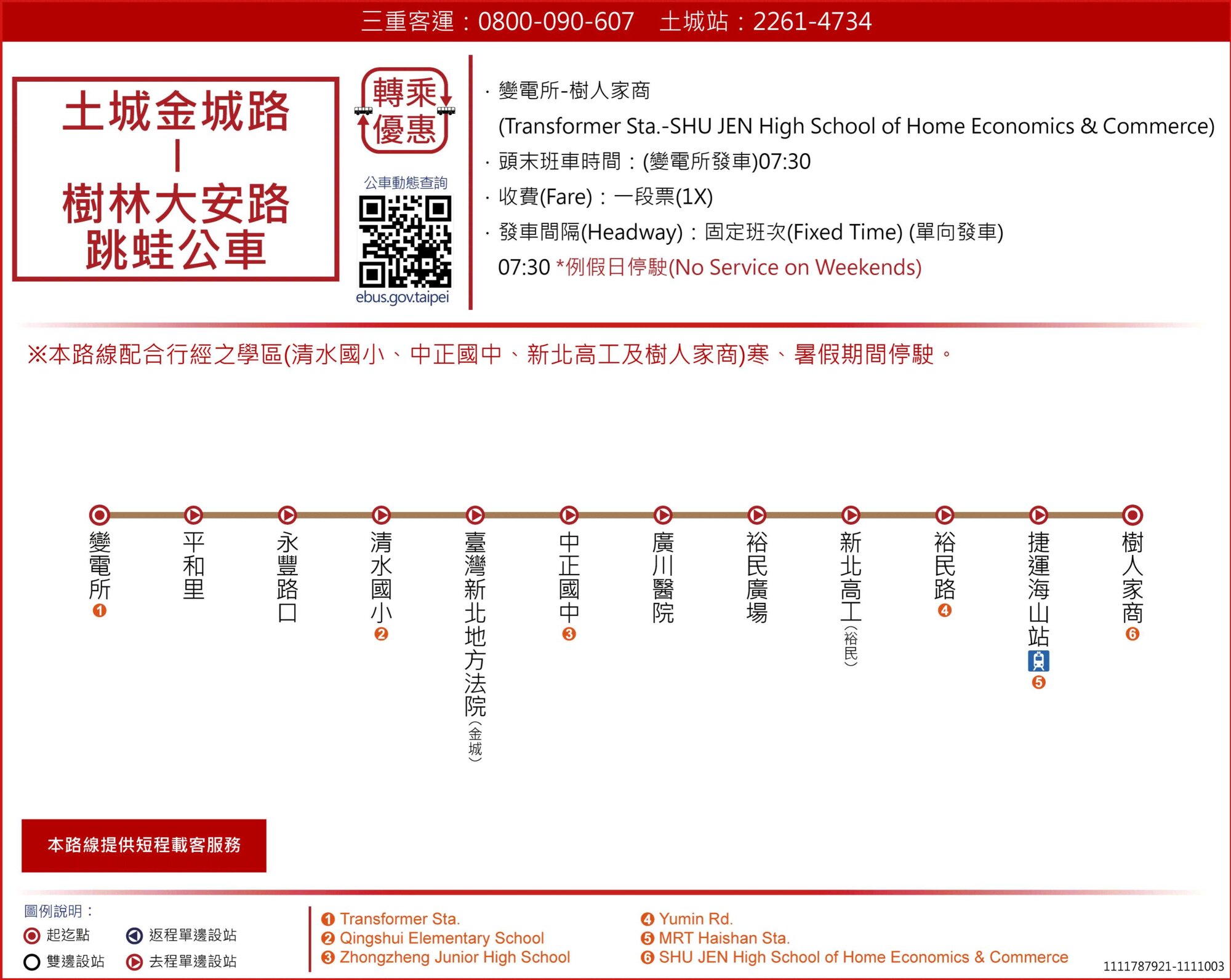Click the 雙邊設站 legend circle icon

pyautogui.click(x=31, y=962)
